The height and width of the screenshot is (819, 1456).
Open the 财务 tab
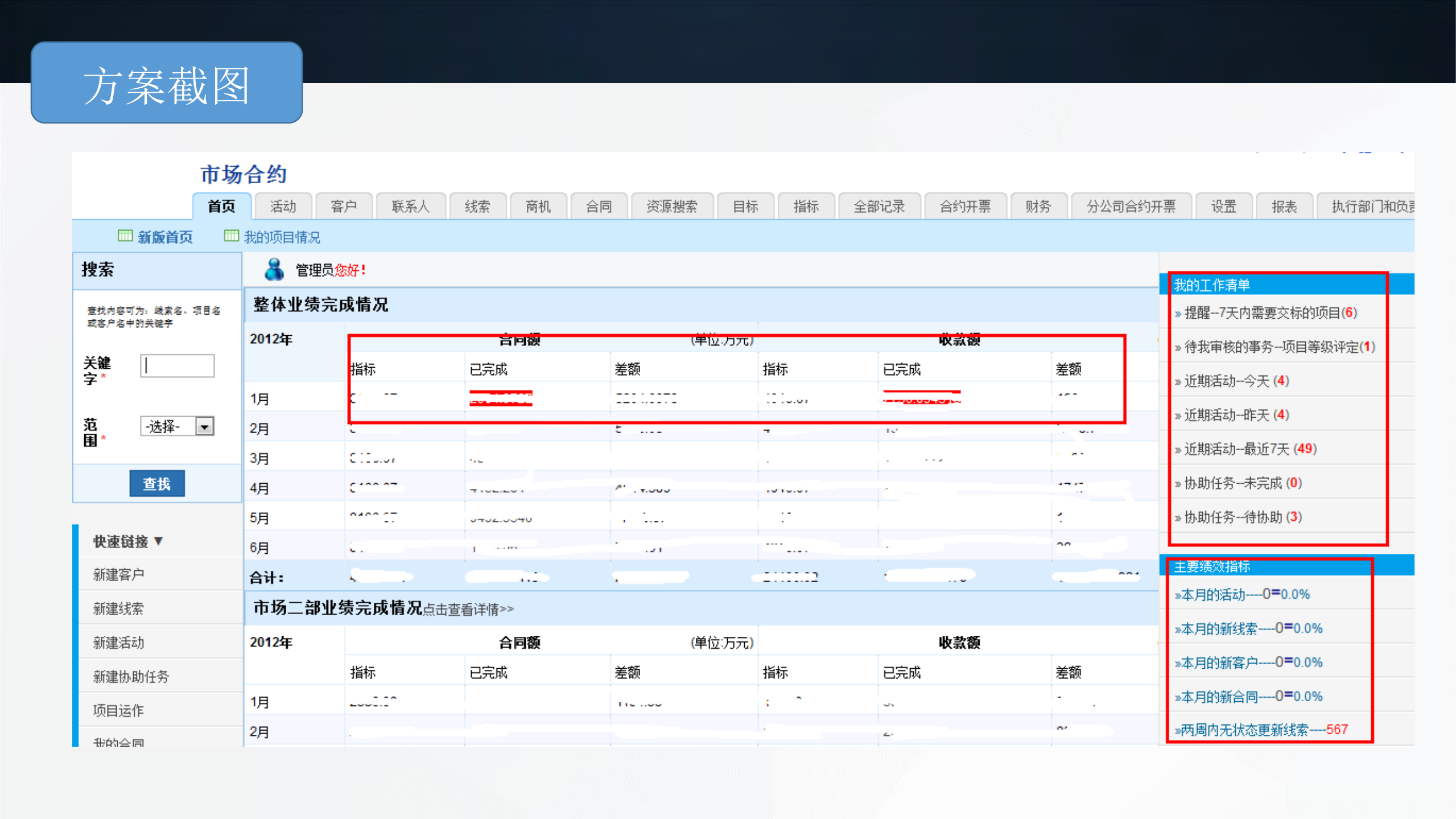[1038, 207]
